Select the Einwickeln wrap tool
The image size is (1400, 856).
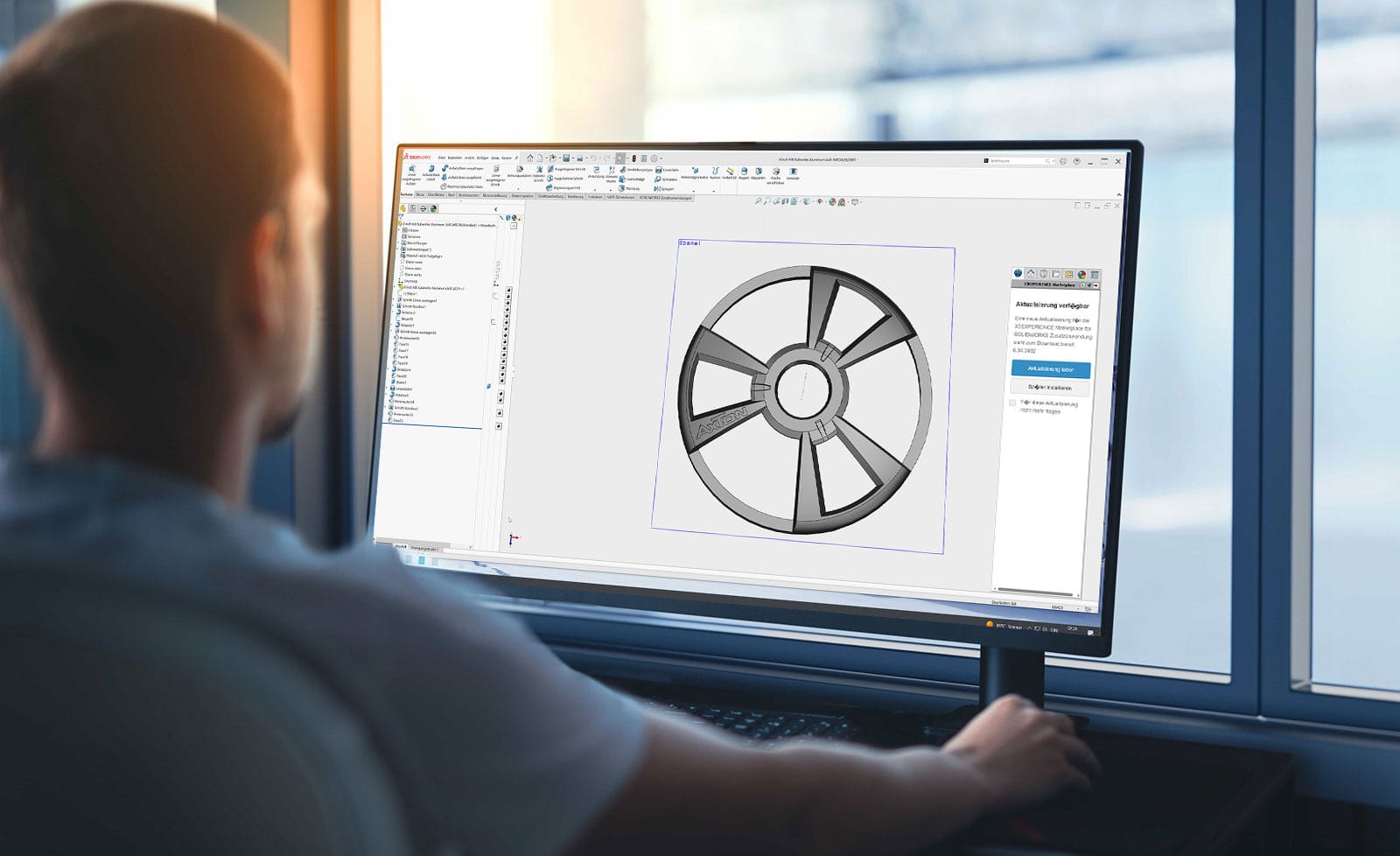coord(666,170)
